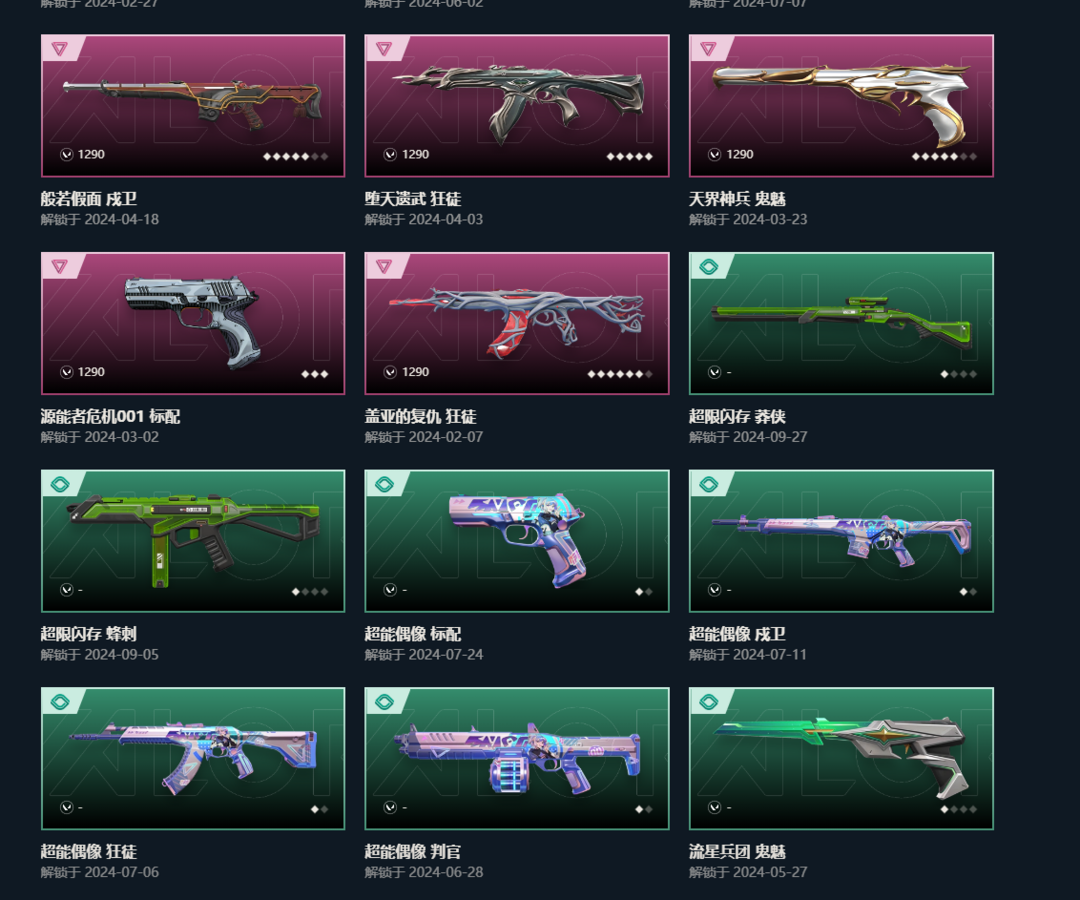The width and height of the screenshot is (1080, 900).
Task: Click the green tier icon on 超限闪存 莽侠 card
Action: pyautogui.click(x=708, y=266)
